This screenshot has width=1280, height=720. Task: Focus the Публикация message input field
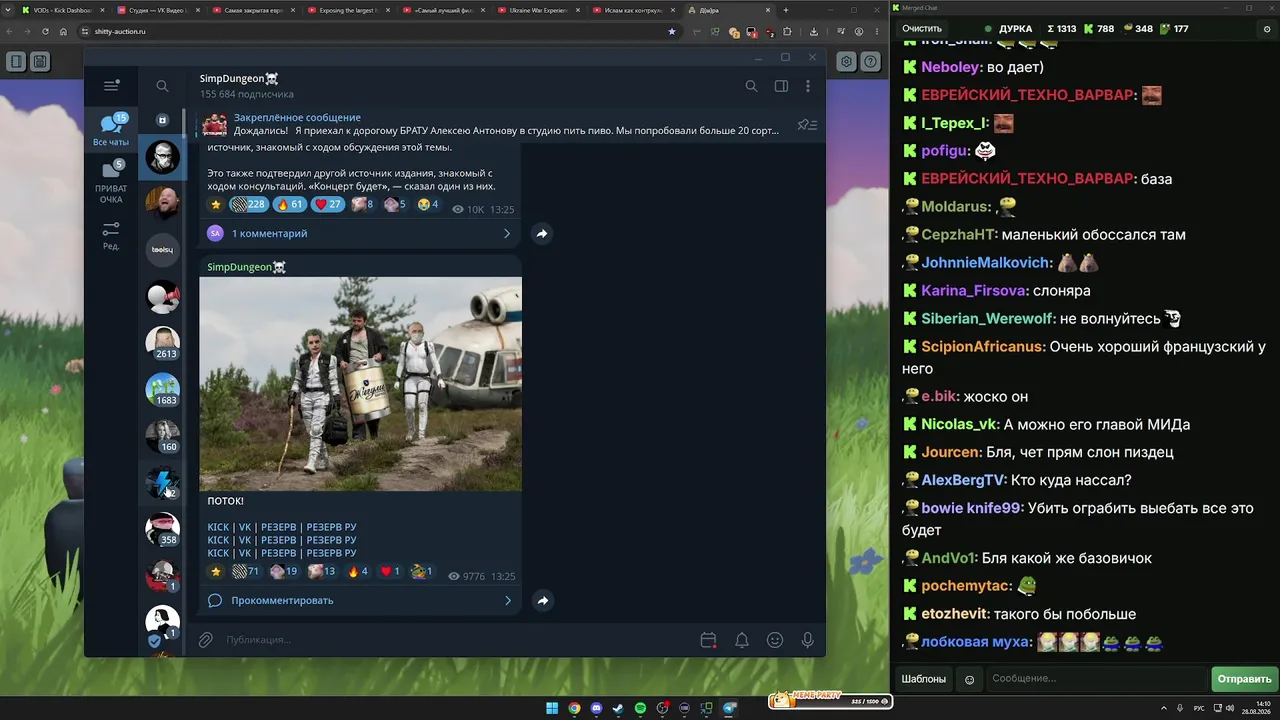click(x=455, y=640)
